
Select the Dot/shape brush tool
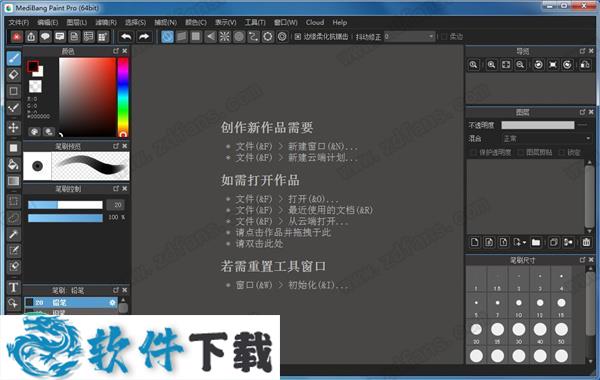(x=14, y=91)
